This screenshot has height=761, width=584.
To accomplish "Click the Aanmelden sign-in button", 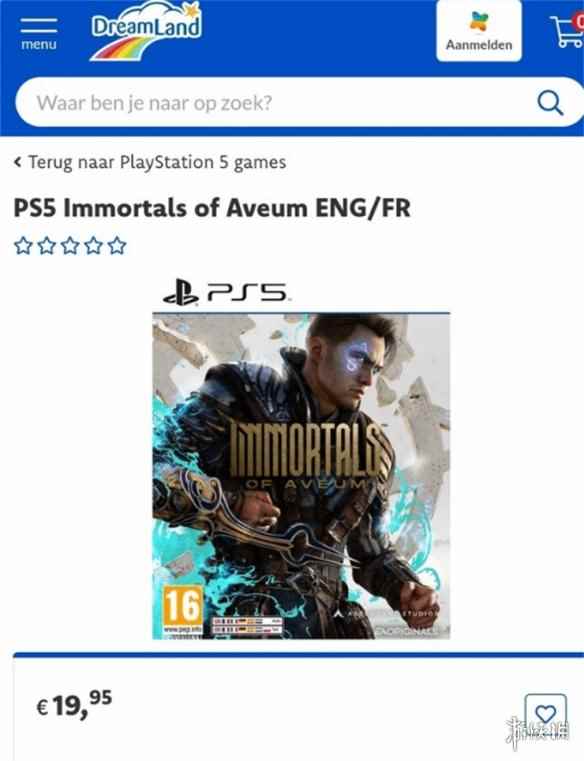I will coord(479,30).
